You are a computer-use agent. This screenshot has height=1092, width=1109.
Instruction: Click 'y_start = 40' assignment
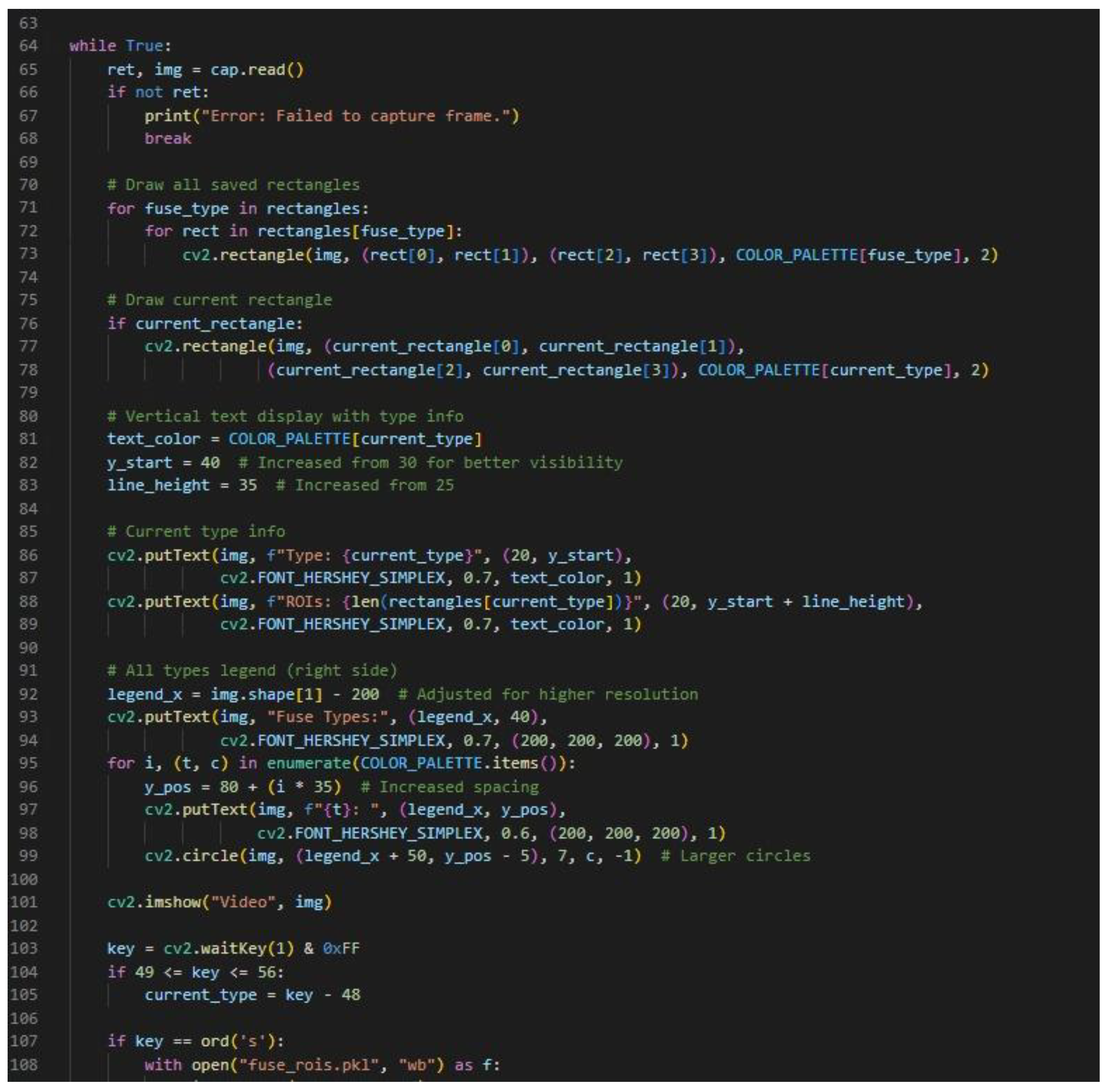point(163,463)
